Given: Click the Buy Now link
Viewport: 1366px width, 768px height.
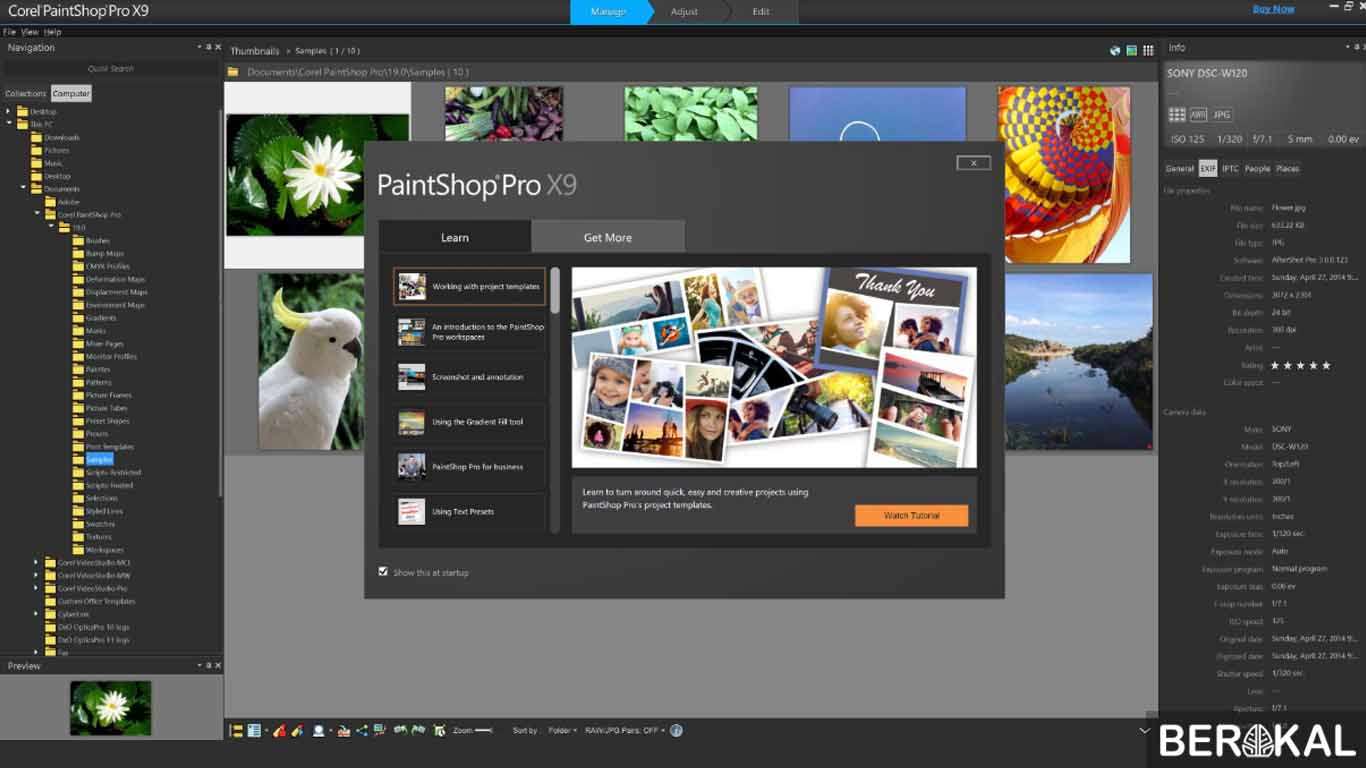Looking at the screenshot, I should coord(1274,9).
